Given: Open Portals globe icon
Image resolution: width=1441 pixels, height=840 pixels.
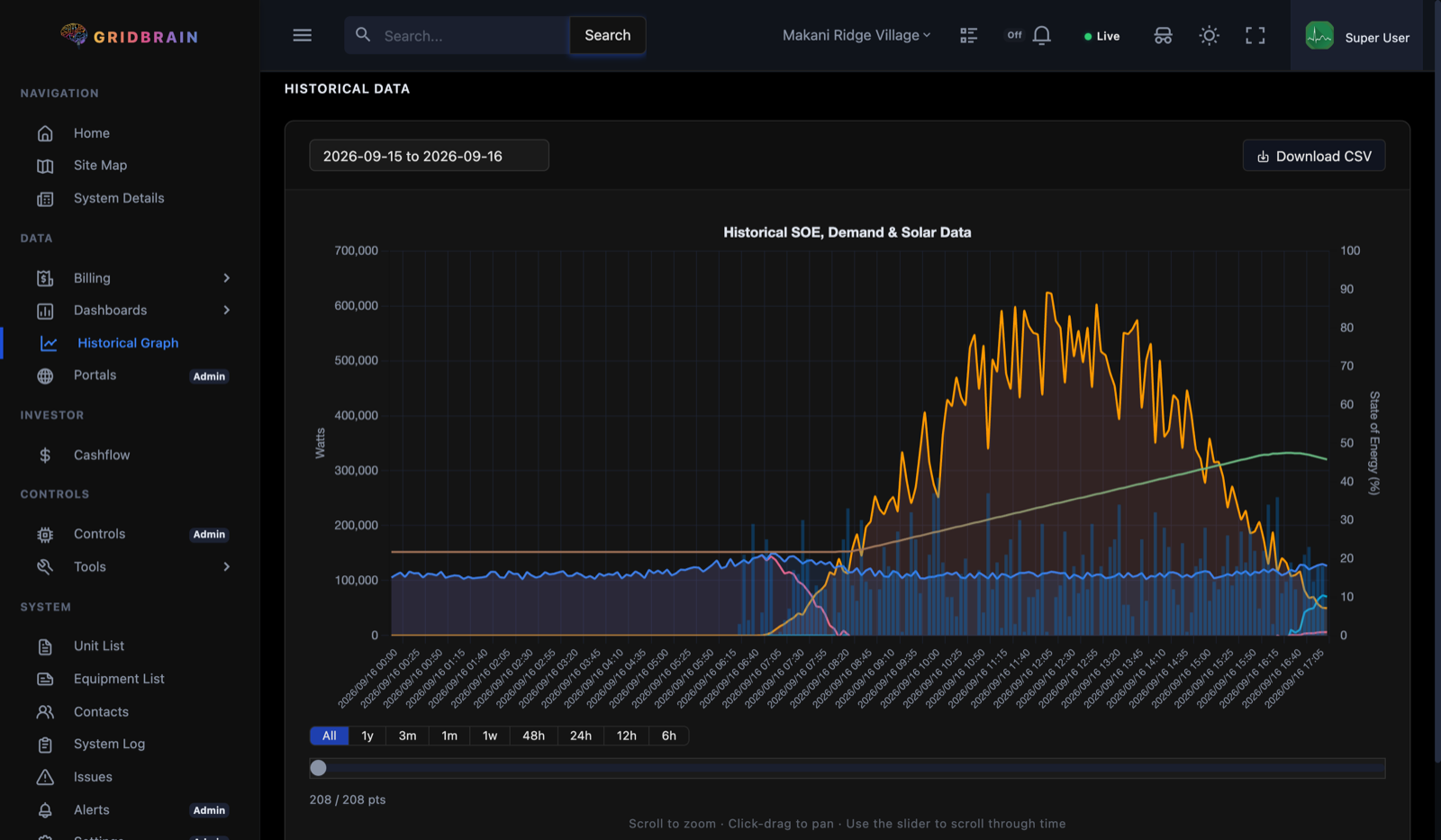Looking at the screenshot, I should click(45, 376).
